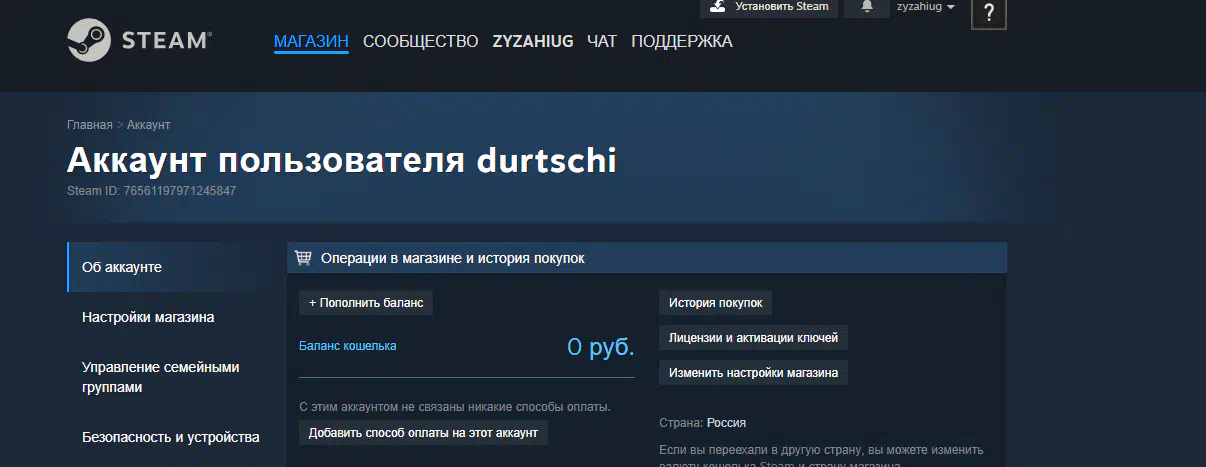Image resolution: width=1206 pixels, height=467 pixels.
Task: Click Изменить настройки магазина button
Action: tap(753, 373)
